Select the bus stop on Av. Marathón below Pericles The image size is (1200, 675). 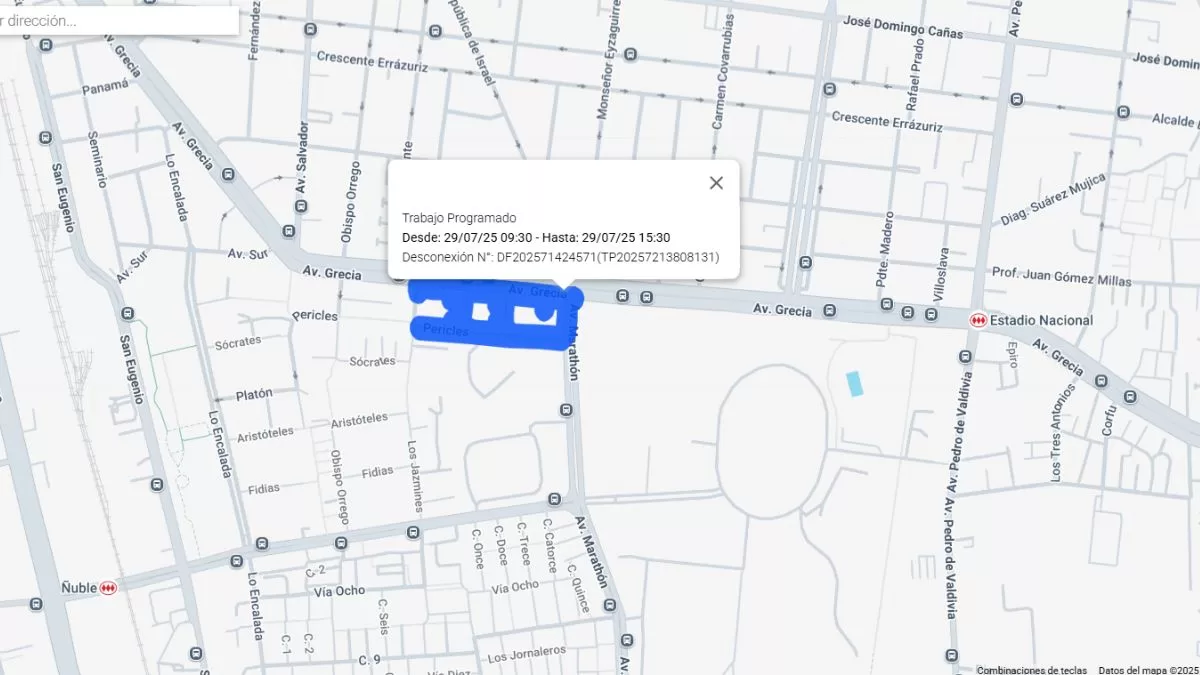pos(567,410)
